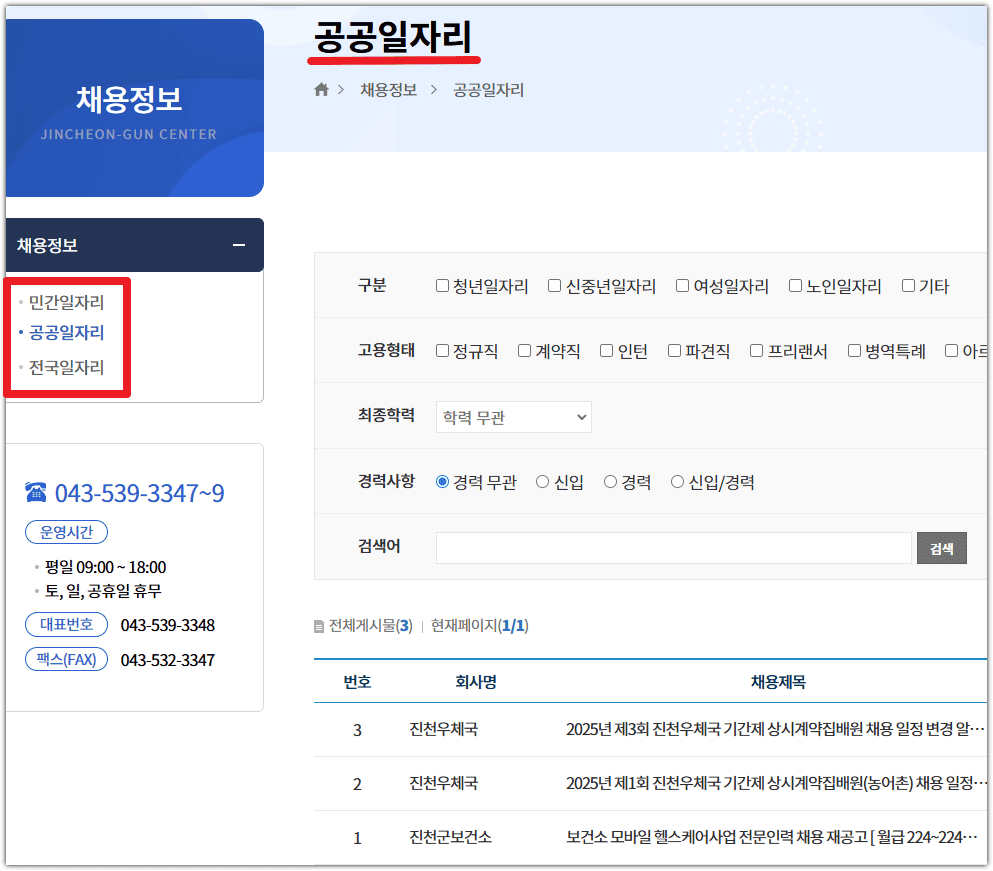Check the 기타 category checkbox
993x871 pixels.
click(x=906, y=285)
